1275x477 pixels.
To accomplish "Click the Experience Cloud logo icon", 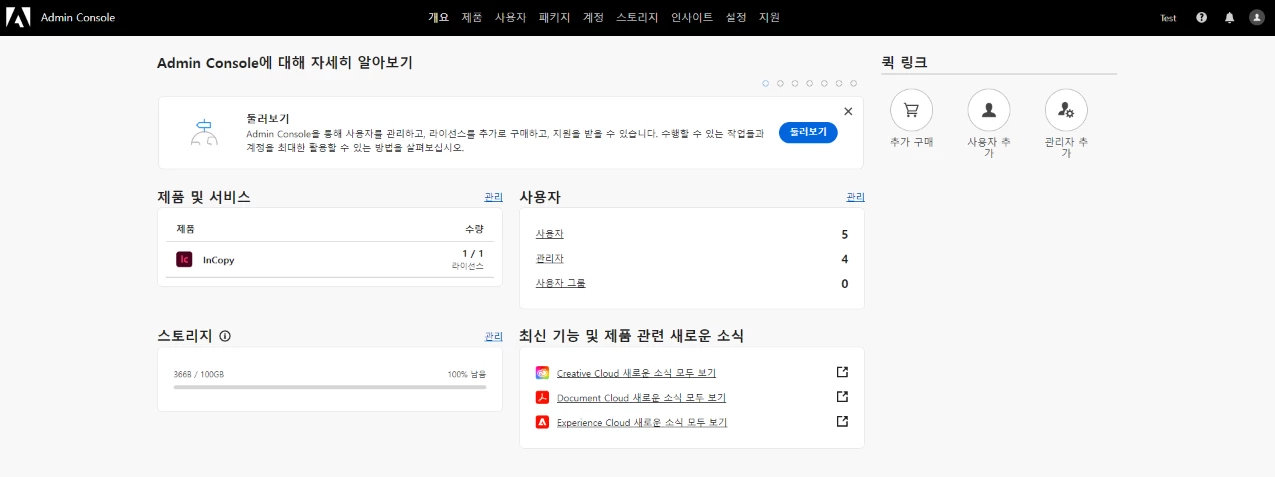I will click(x=542, y=422).
